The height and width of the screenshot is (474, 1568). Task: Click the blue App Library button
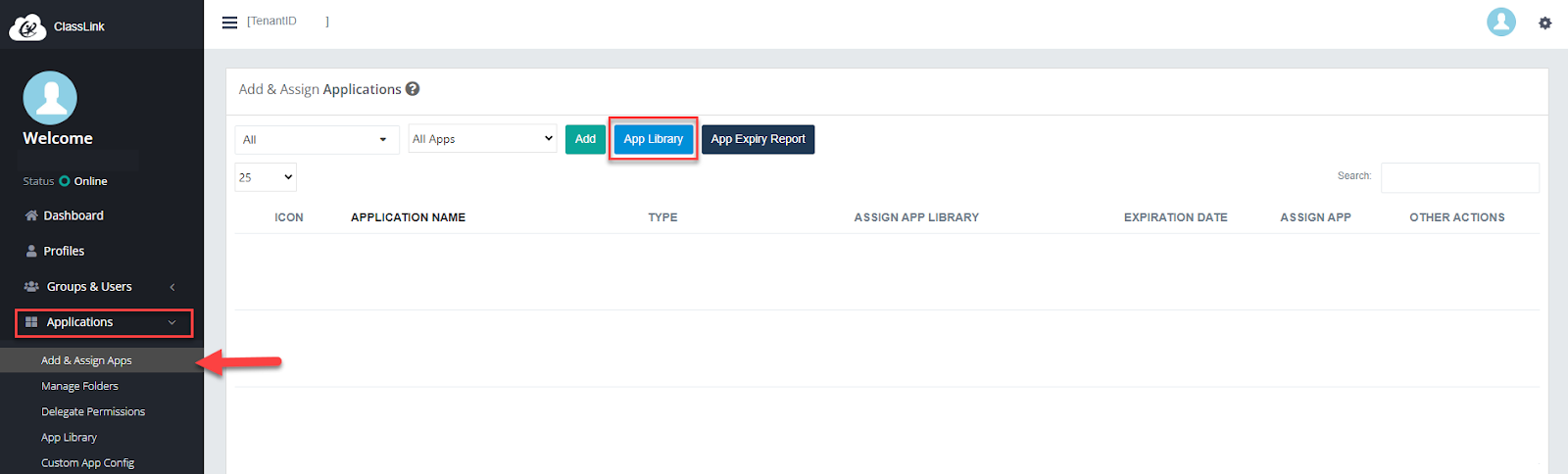pyautogui.click(x=654, y=139)
